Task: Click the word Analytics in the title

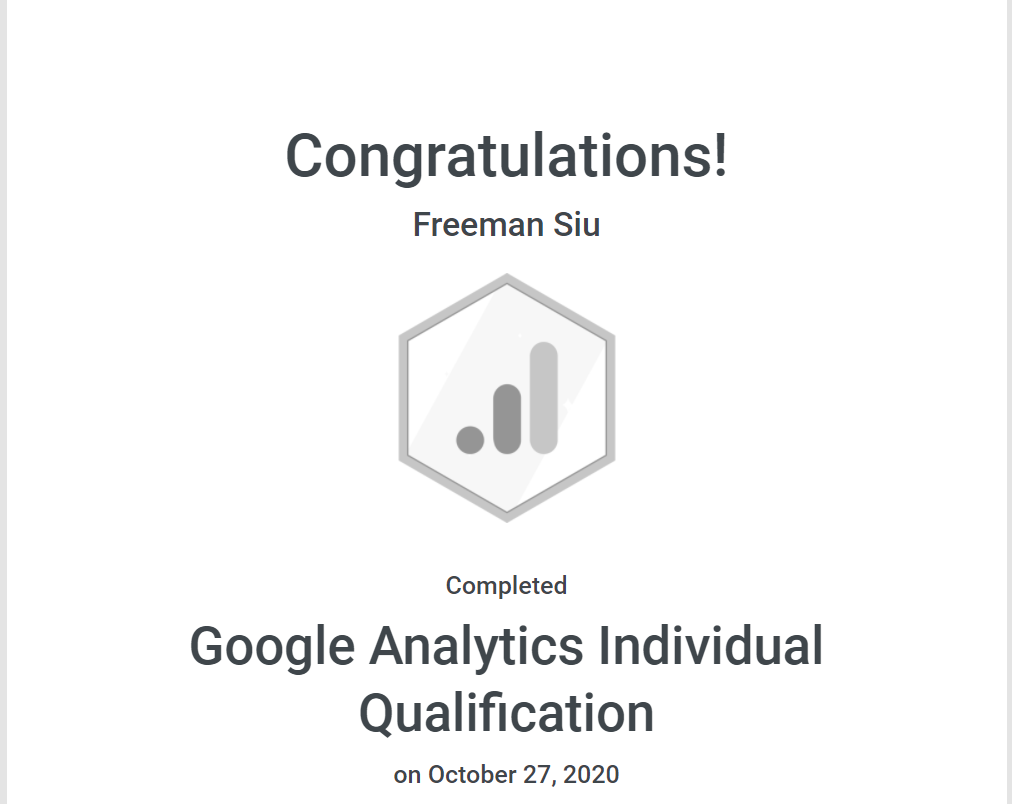Action: click(477, 647)
